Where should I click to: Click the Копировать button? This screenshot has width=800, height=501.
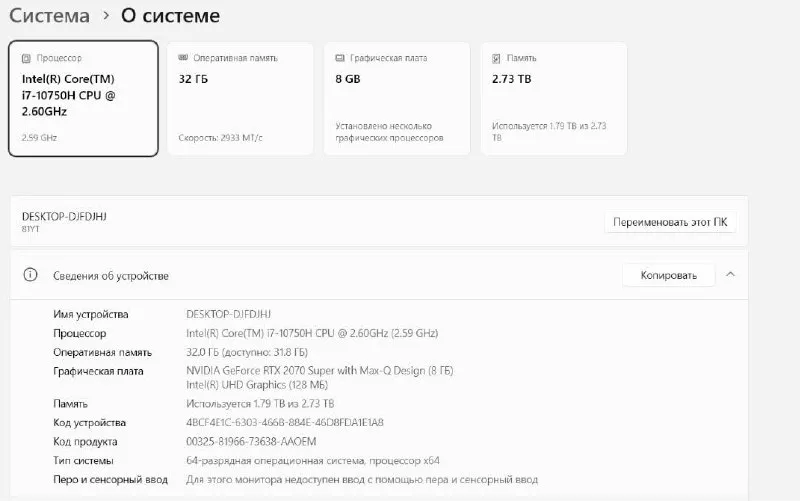point(668,275)
